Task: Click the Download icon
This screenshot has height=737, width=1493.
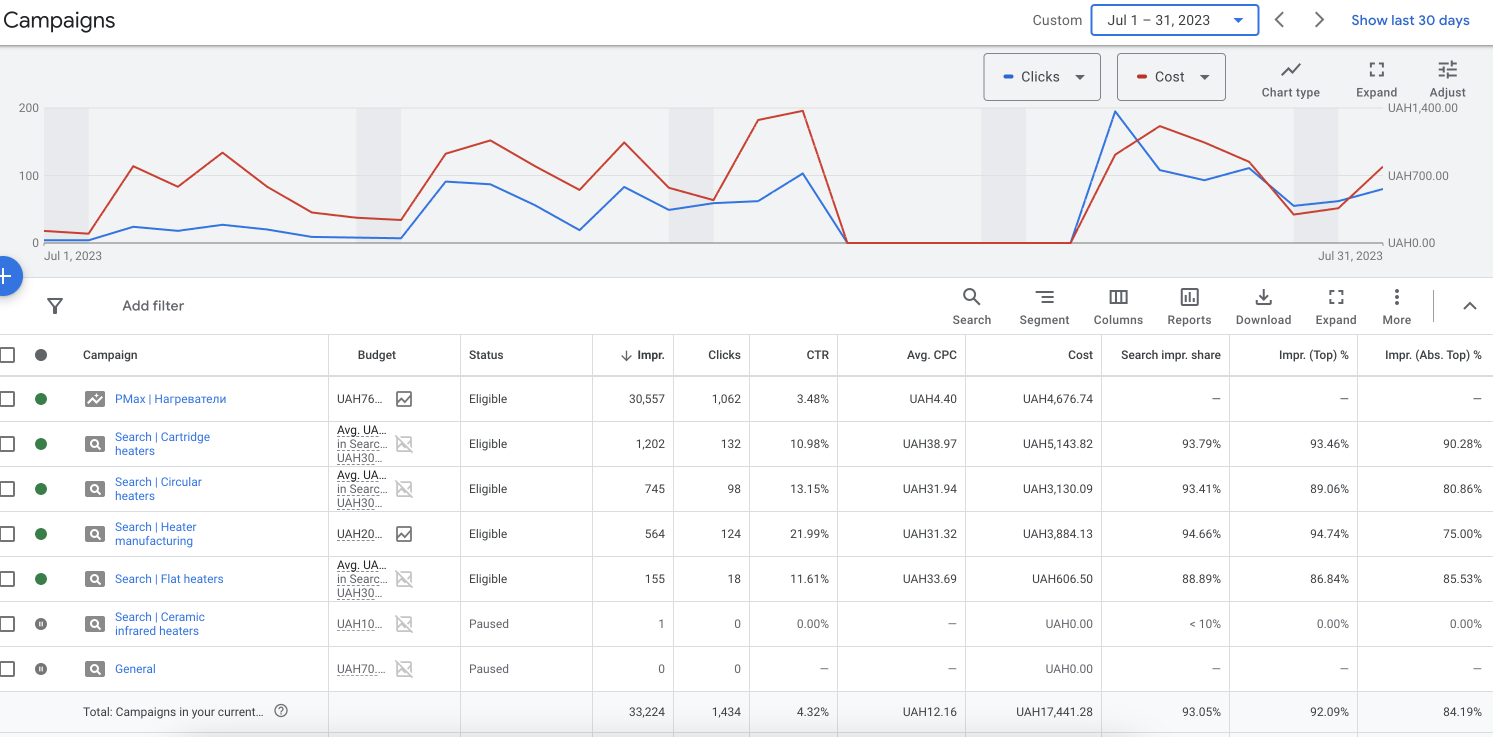Action: point(1263,298)
